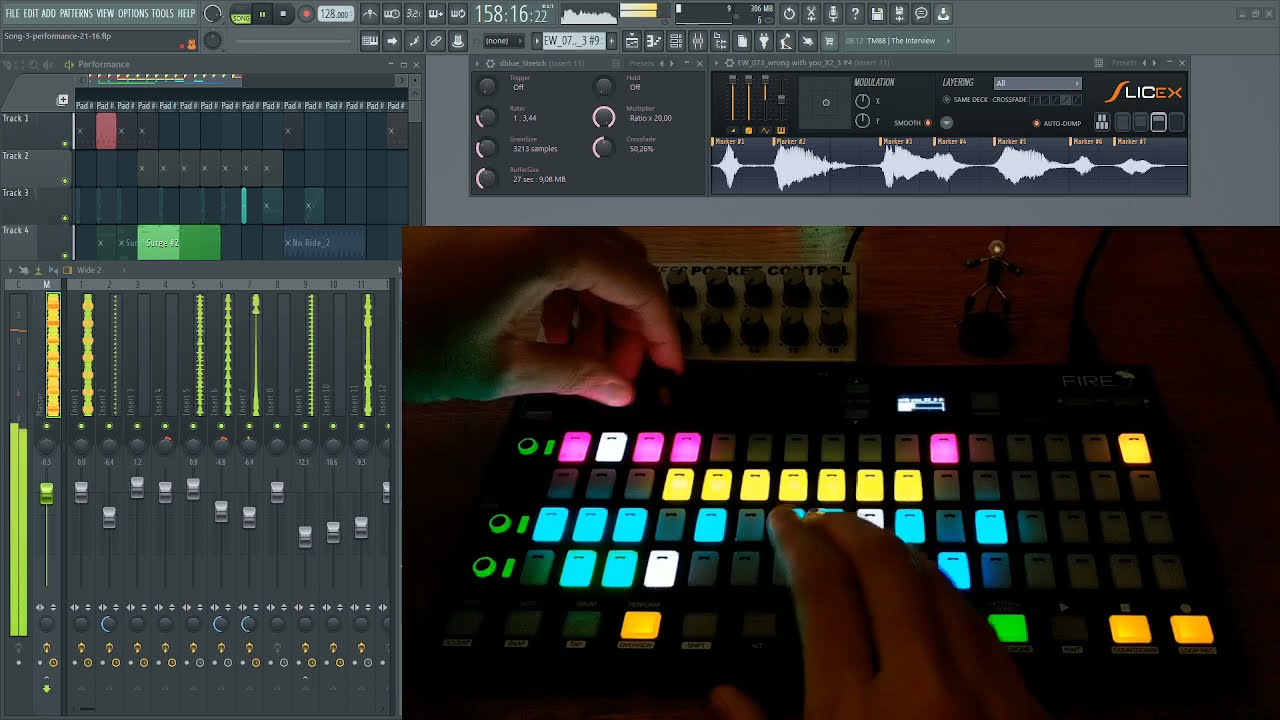Arm the record button
Viewport: 1280px width, 720px height.
306,14
